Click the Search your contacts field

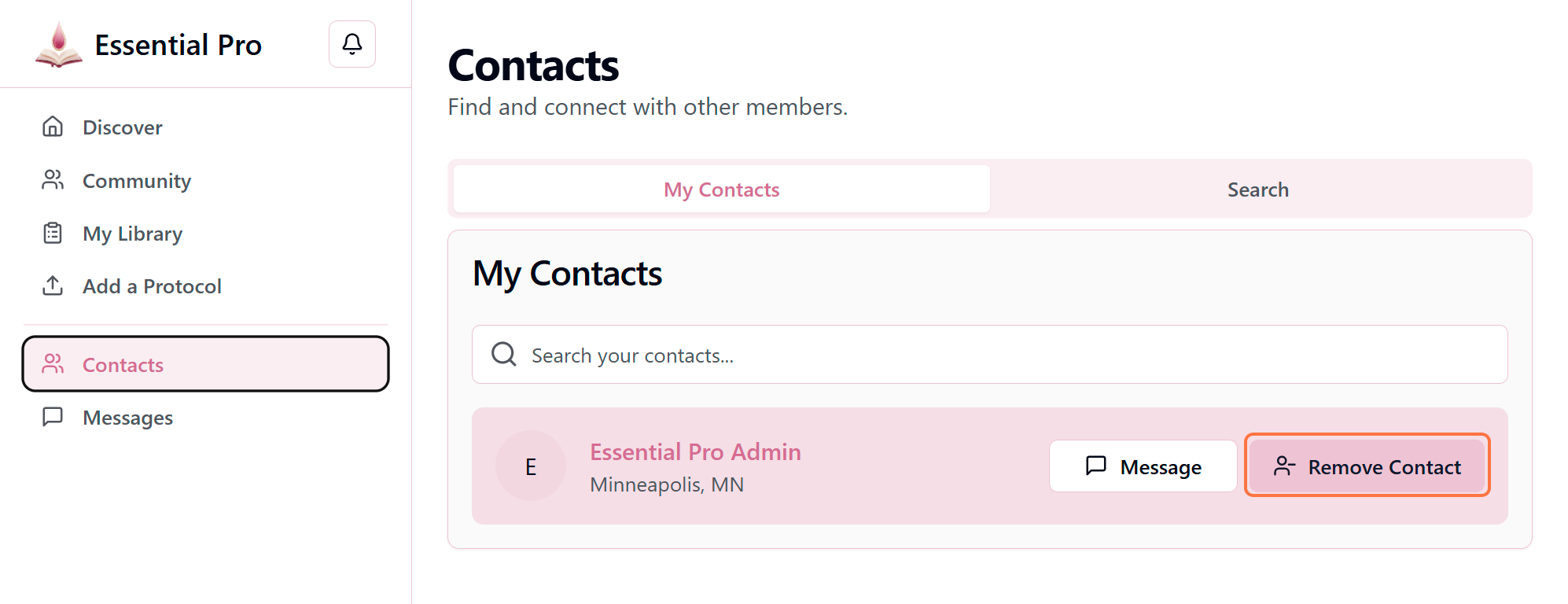[1007, 355]
